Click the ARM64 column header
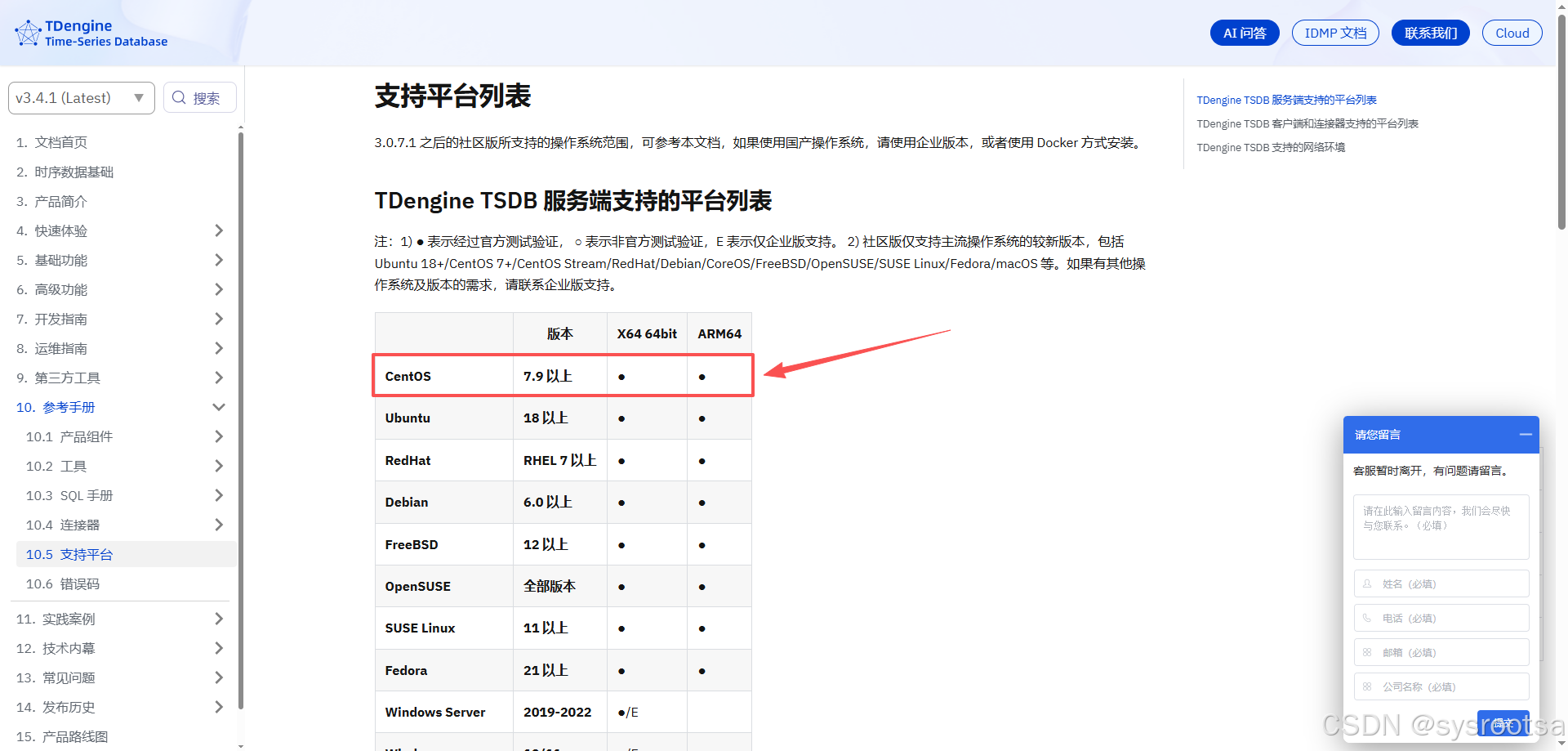The image size is (1568, 751). (719, 333)
